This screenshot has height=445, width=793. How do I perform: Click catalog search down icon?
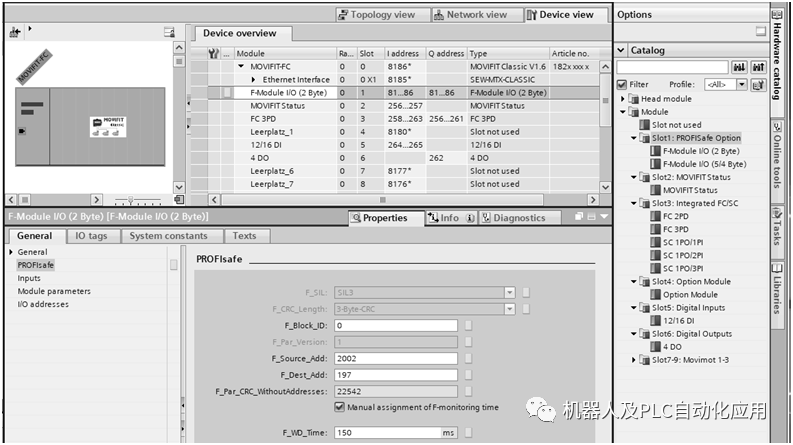[739, 67]
